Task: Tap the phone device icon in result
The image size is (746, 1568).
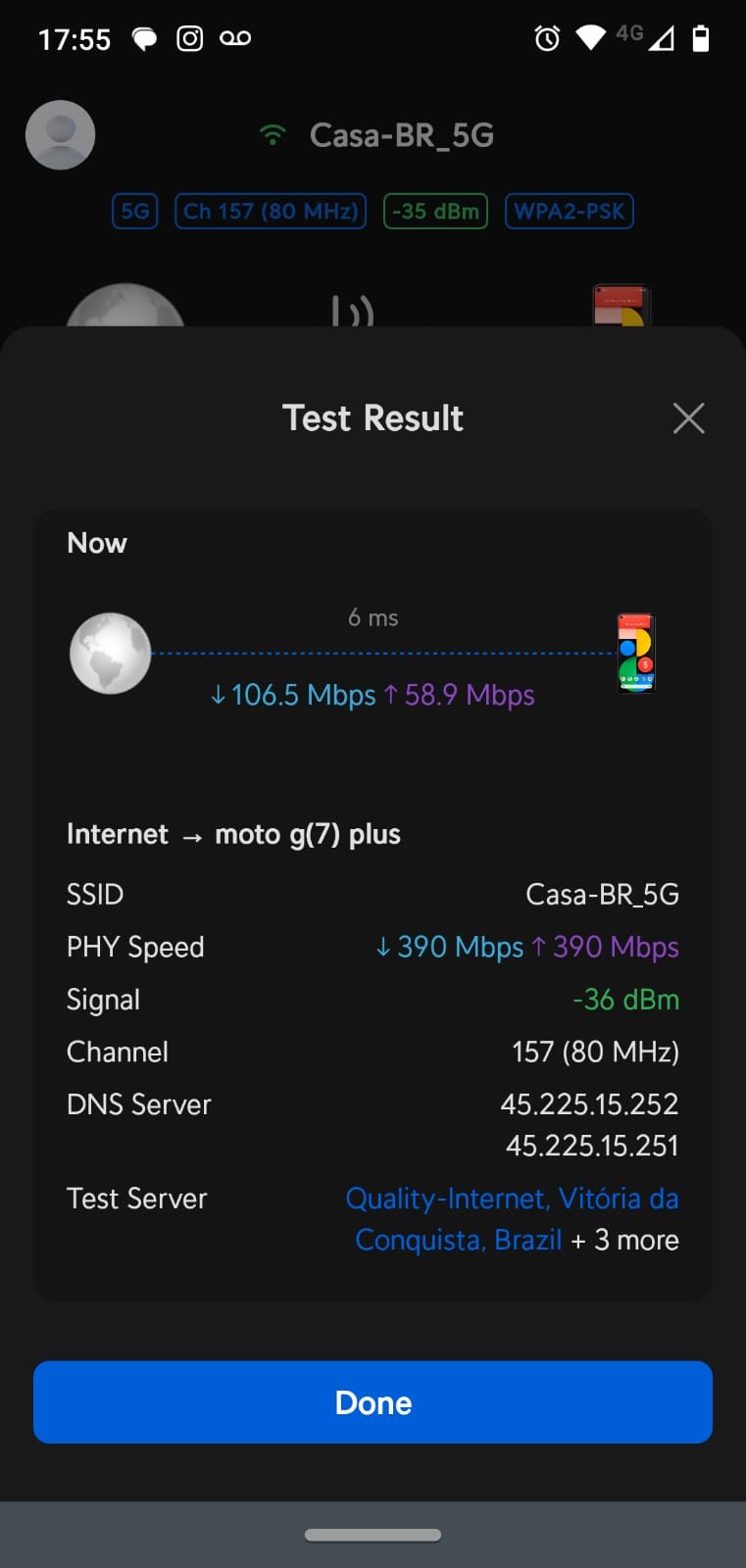Action: point(635,654)
